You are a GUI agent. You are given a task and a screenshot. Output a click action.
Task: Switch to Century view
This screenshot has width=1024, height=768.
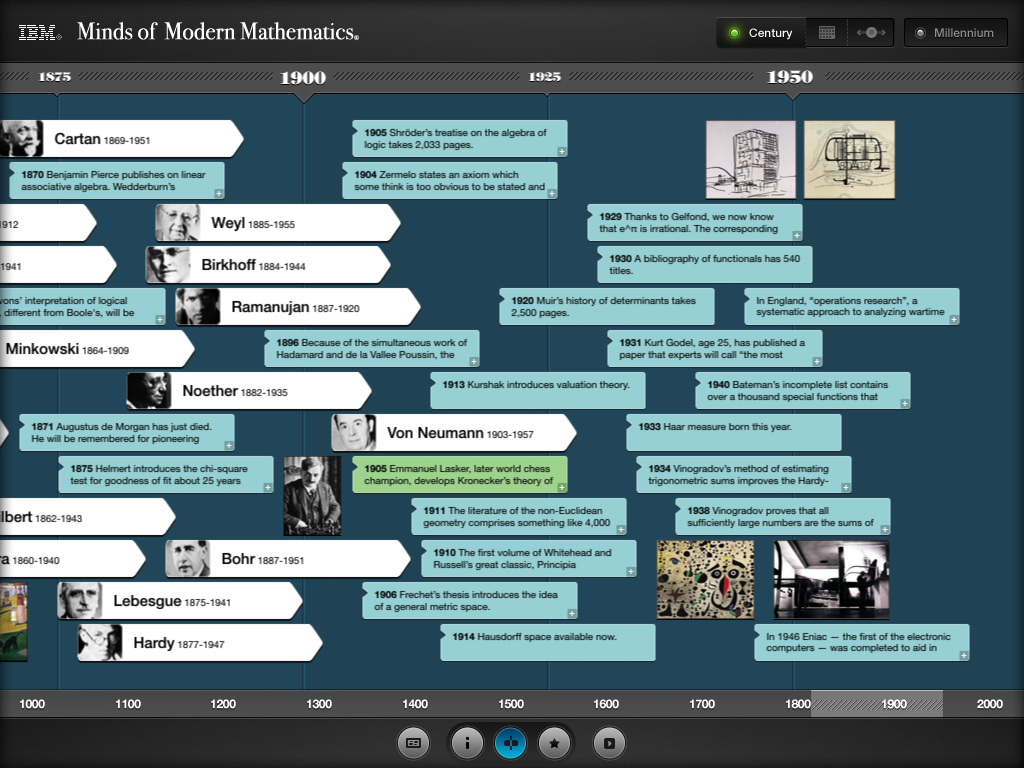(x=760, y=33)
